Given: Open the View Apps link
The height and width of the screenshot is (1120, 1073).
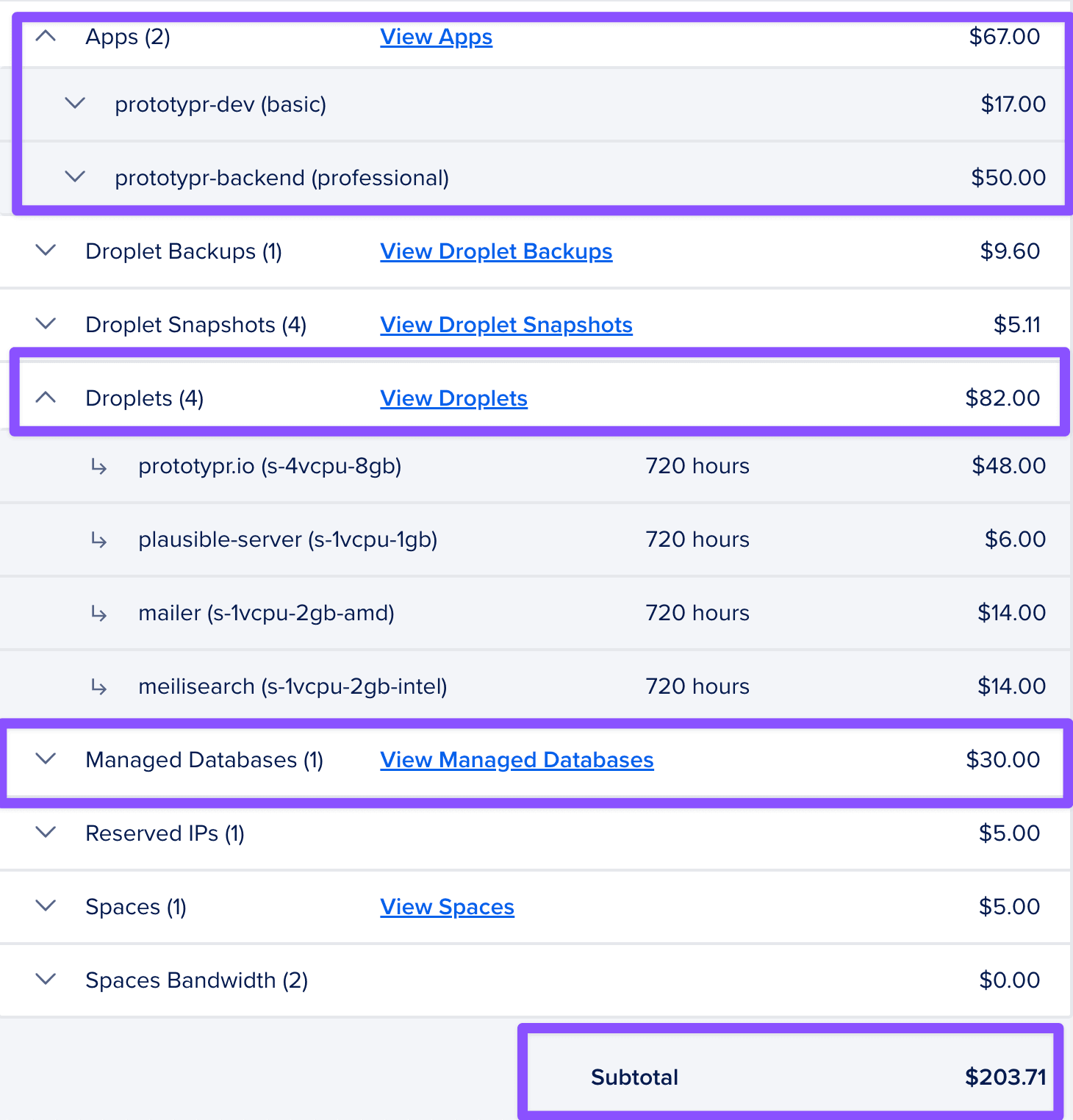Looking at the screenshot, I should (x=436, y=36).
